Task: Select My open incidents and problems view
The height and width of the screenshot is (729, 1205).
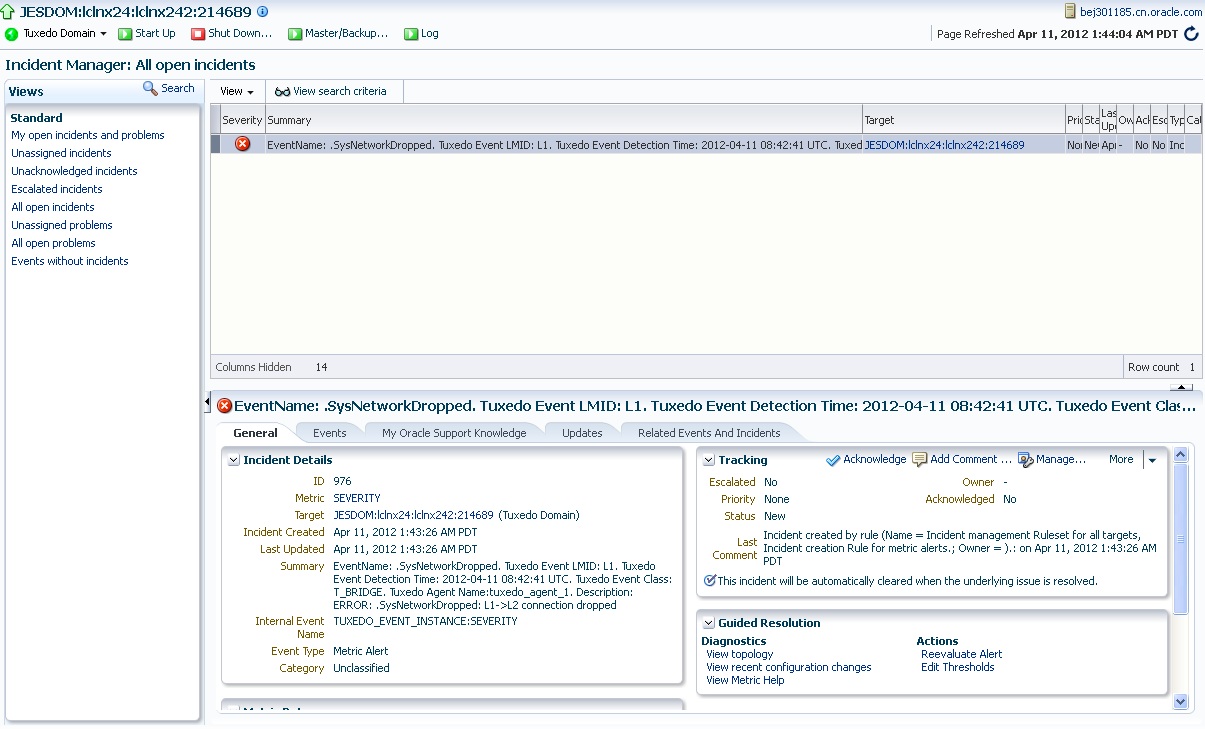Action: [x=88, y=135]
